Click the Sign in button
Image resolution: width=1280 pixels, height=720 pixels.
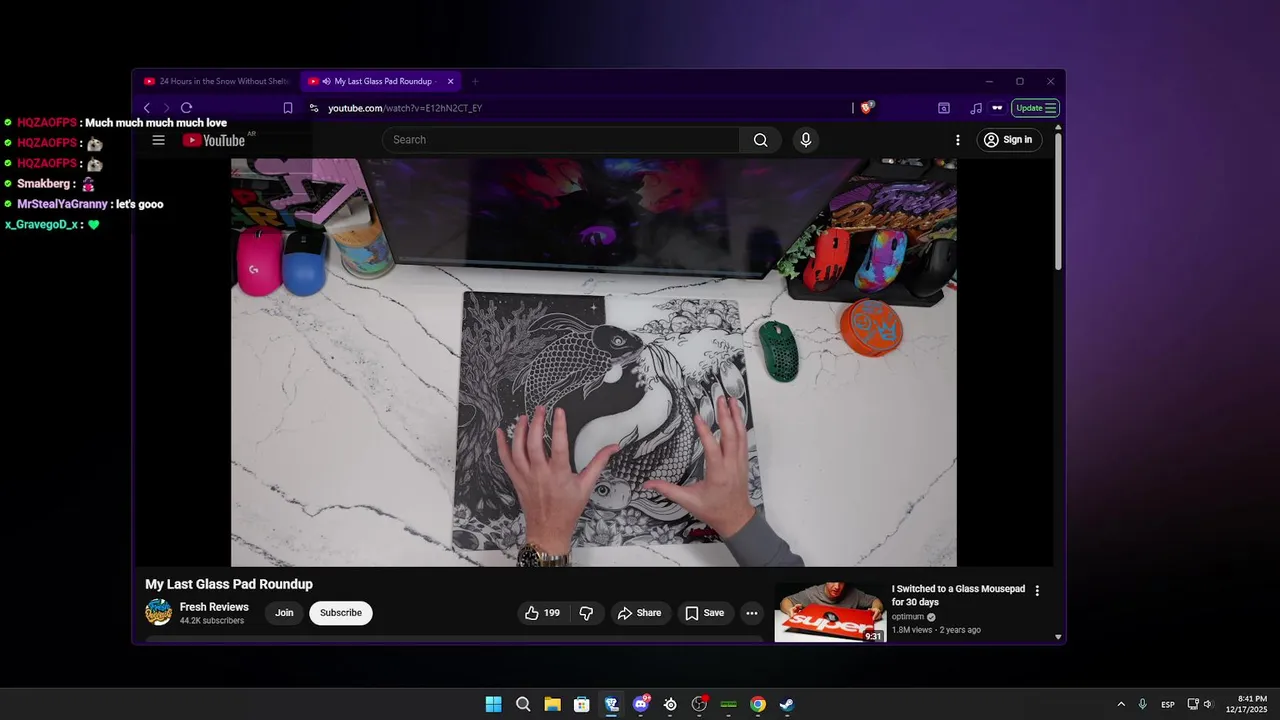point(1008,140)
